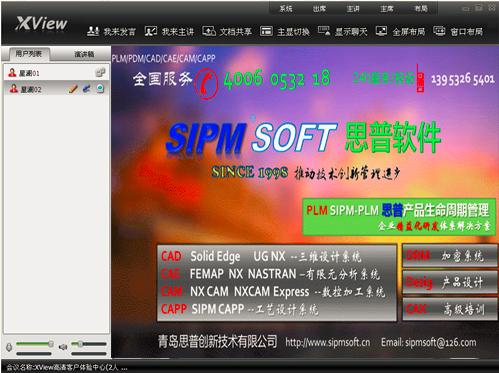Image resolution: width=499 pixels, height=373 pixels.
Task: Minimize the XView window
Action: tap(466, 8)
